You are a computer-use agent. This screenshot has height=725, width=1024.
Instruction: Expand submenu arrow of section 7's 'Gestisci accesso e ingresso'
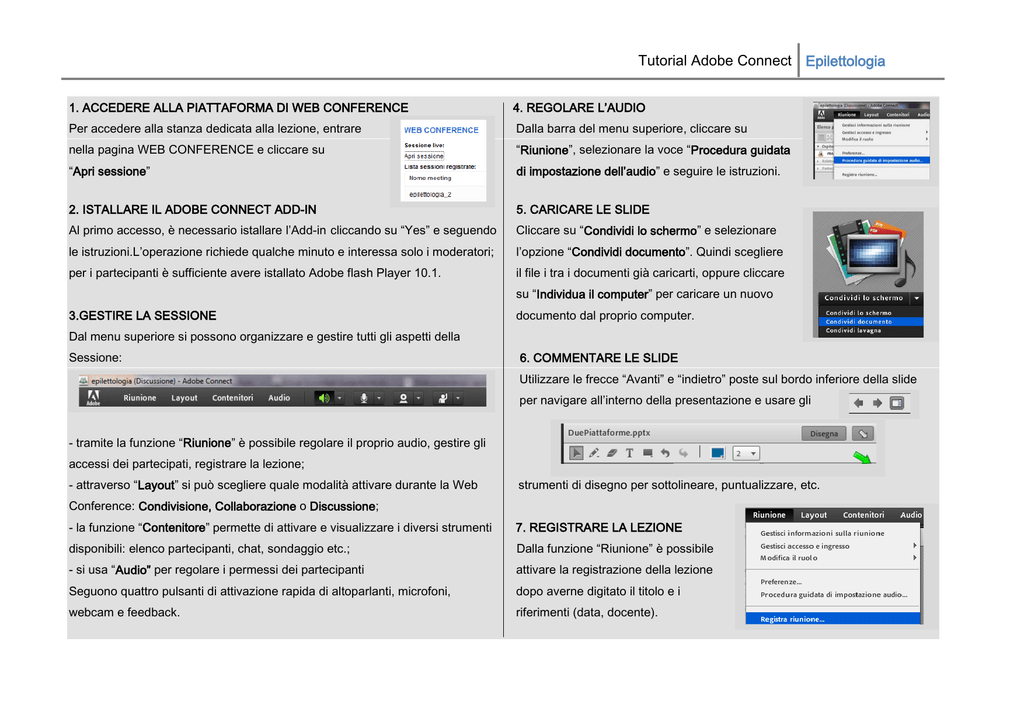(x=915, y=545)
